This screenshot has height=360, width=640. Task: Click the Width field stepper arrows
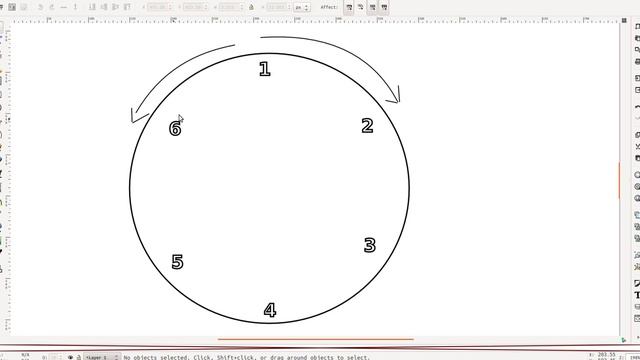click(x=242, y=7)
